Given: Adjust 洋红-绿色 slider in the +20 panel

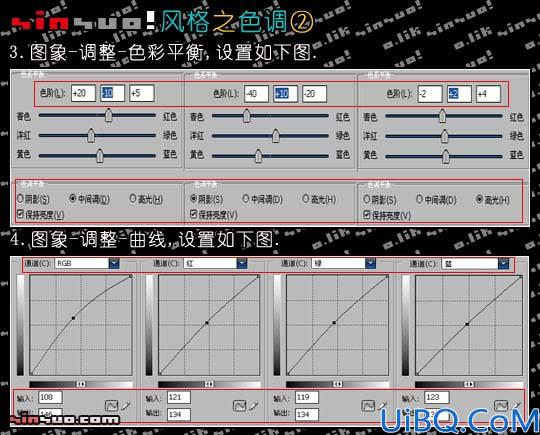Looking at the screenshot, I should click(x=91, y=135).
